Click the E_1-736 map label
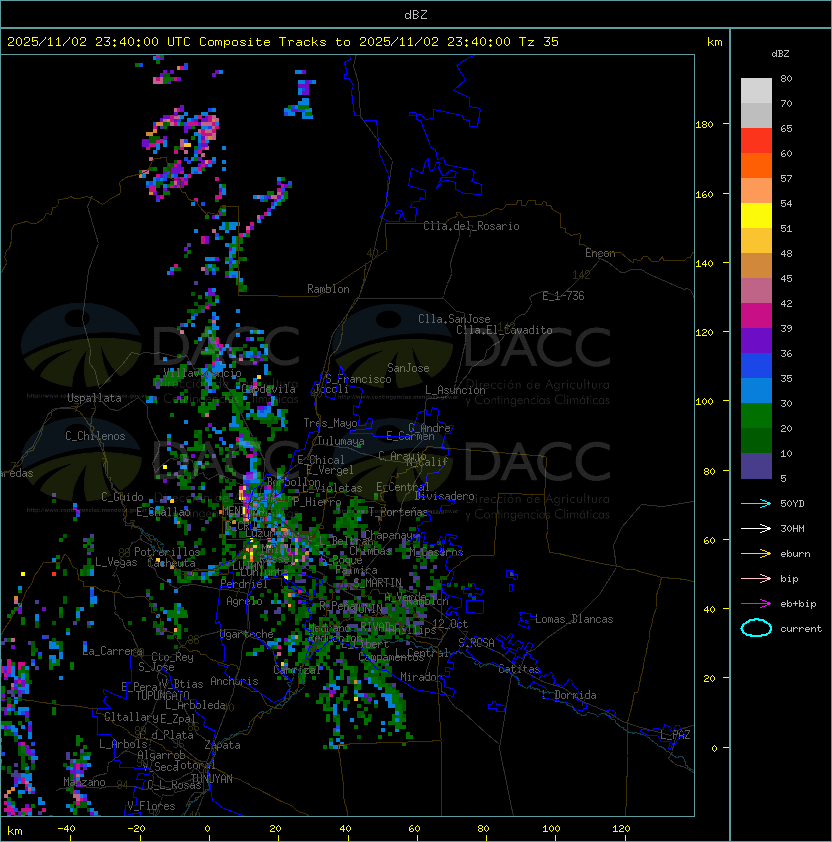Screen dimensions: 832x842 563,296
